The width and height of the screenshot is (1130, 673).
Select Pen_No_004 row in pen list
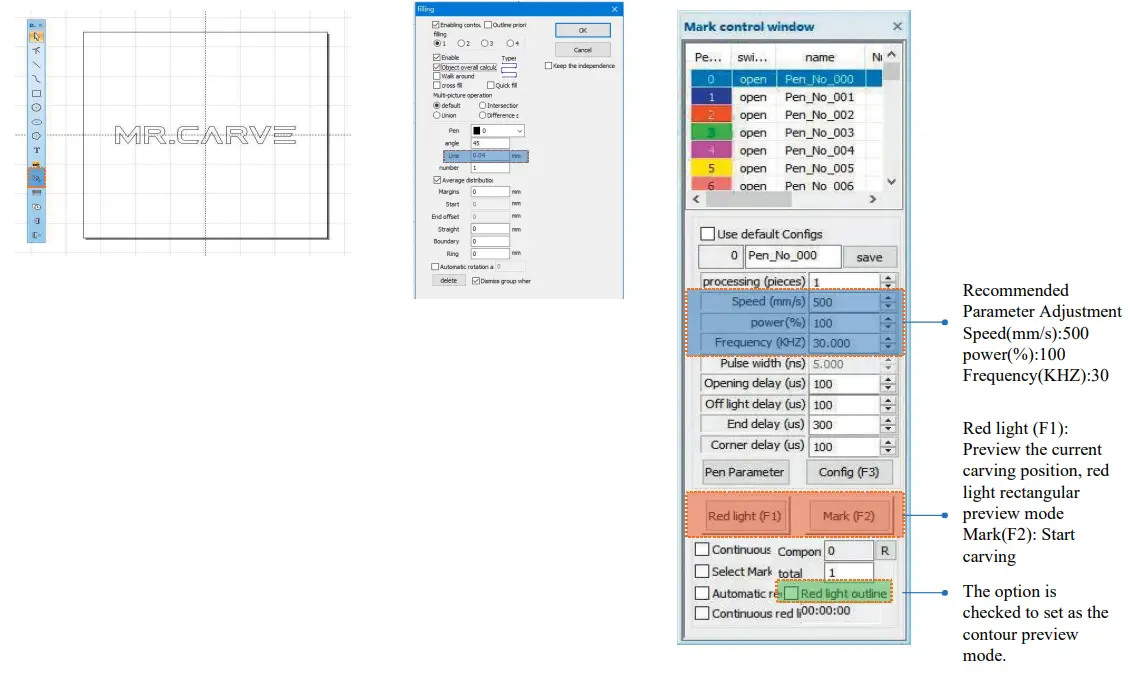click(786, 151)
